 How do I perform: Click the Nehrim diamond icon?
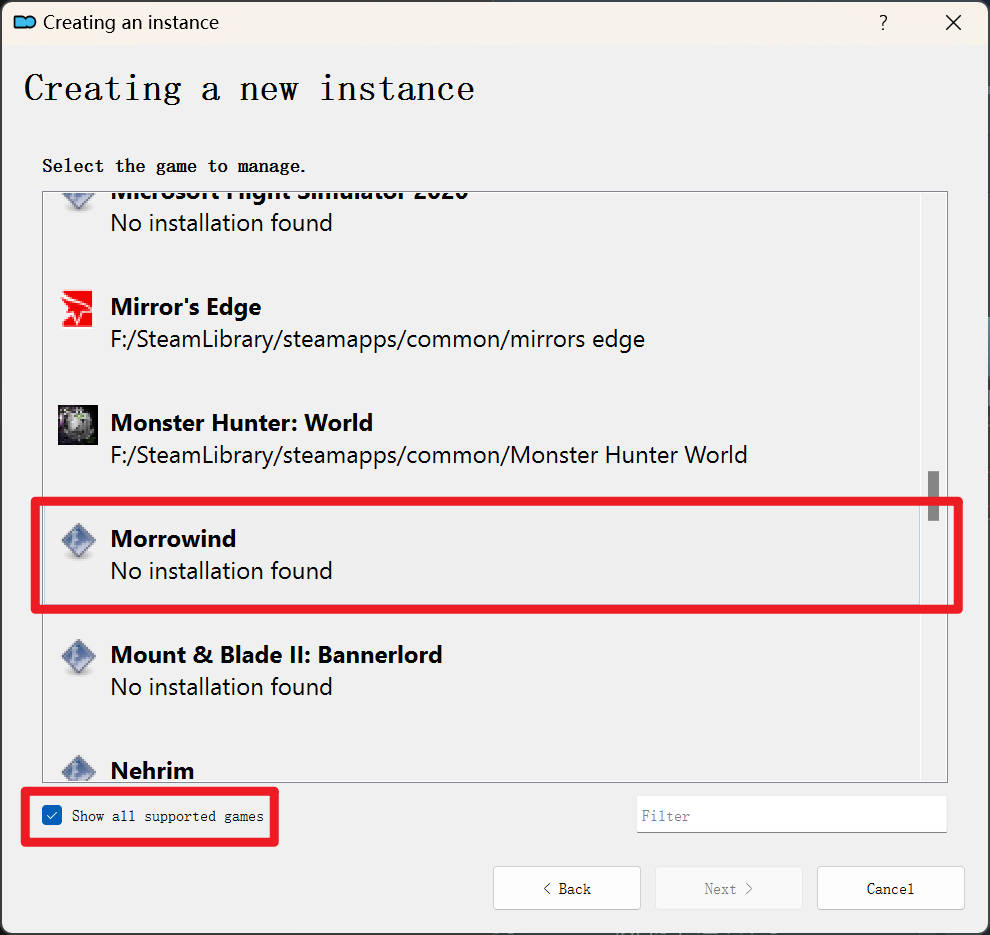(78, 768)
